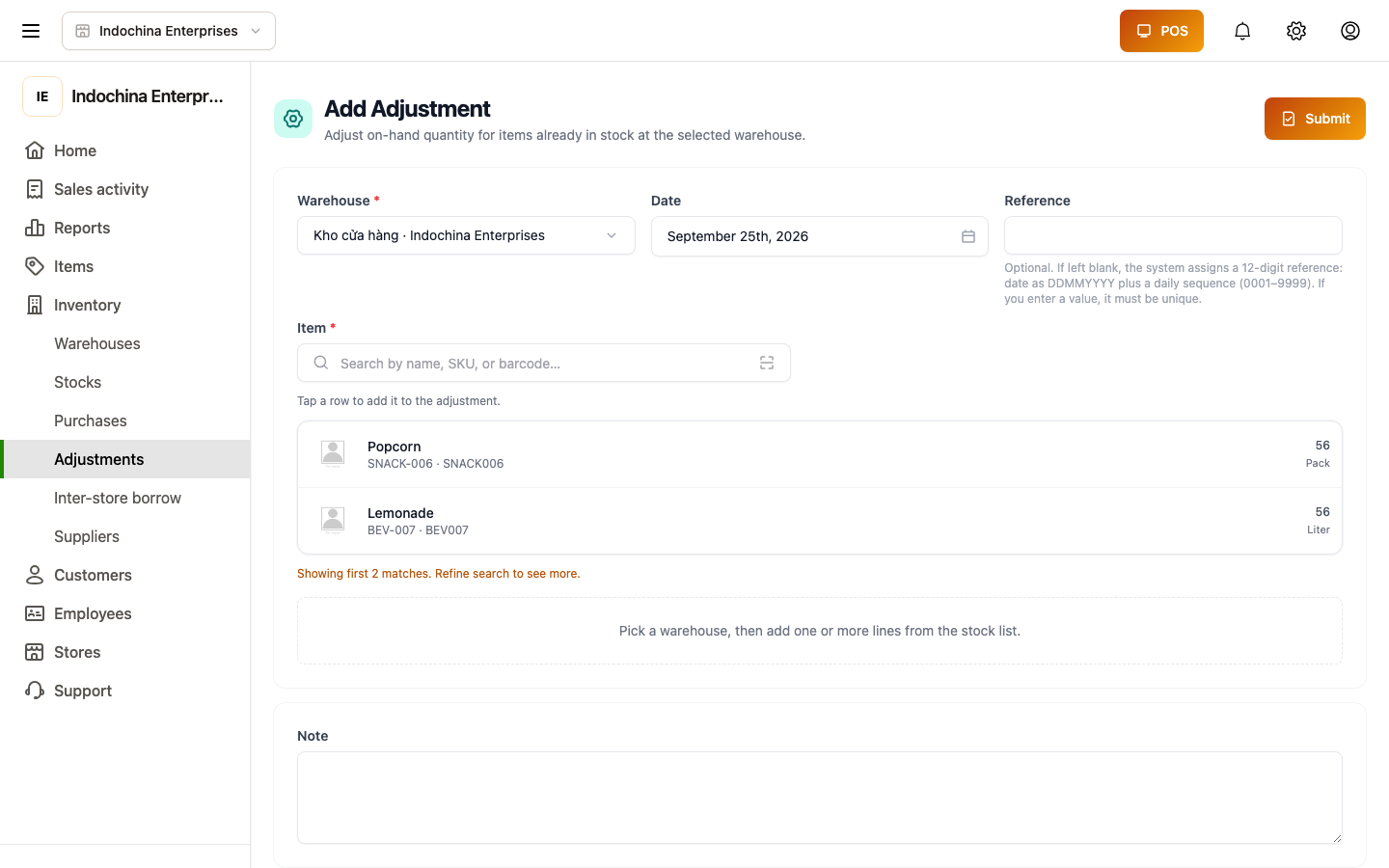Click the item search box
The height and width of the screenshot is (868, 1389).
point(544,363)
